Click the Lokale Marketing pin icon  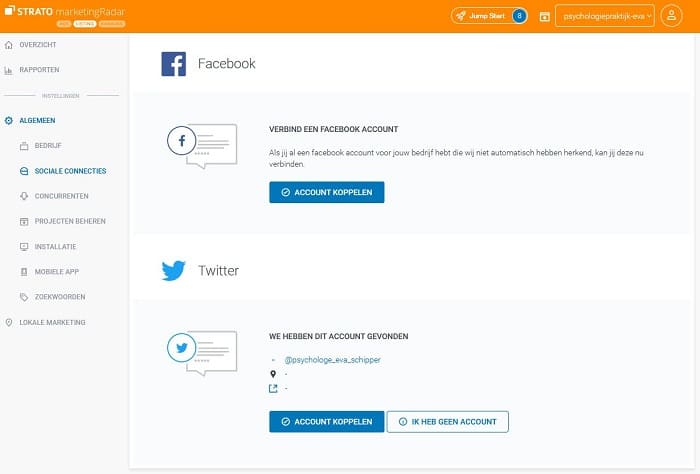tap(8, 322)
